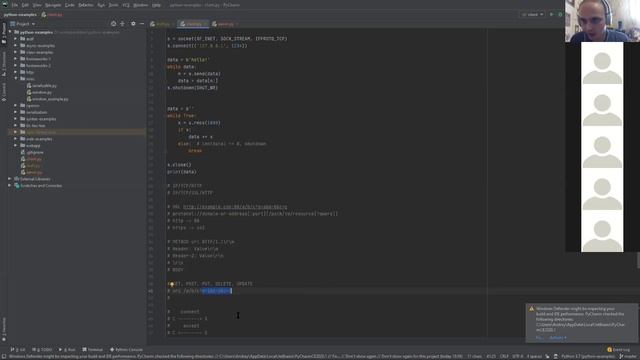Screen dimensions: 640x360
Task: Click the speaker's webcam video thumbnail
Action: pos(602,21)
